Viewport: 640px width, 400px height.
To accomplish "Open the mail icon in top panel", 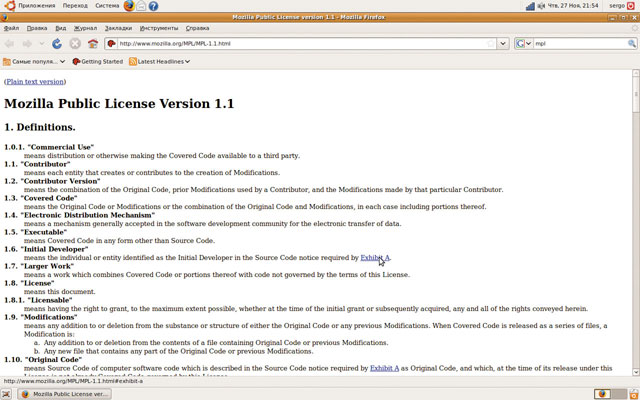I will point(141,6).
